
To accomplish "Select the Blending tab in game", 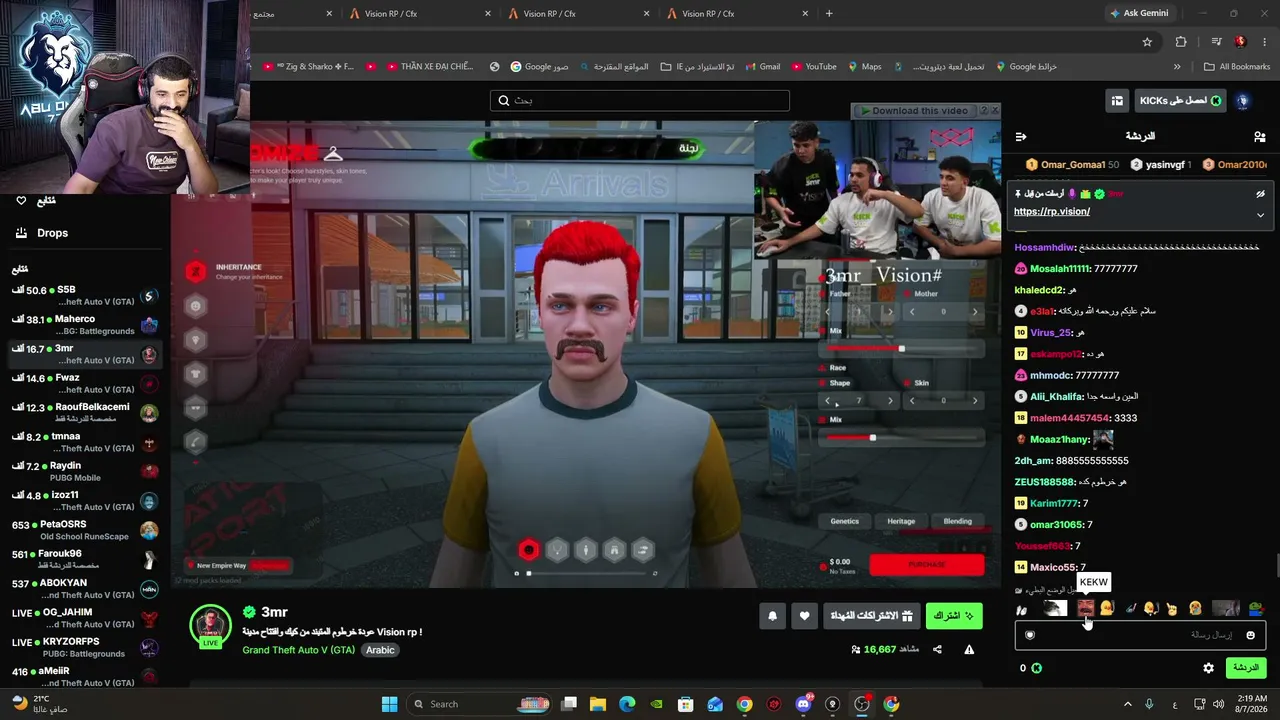I will 957,521.
